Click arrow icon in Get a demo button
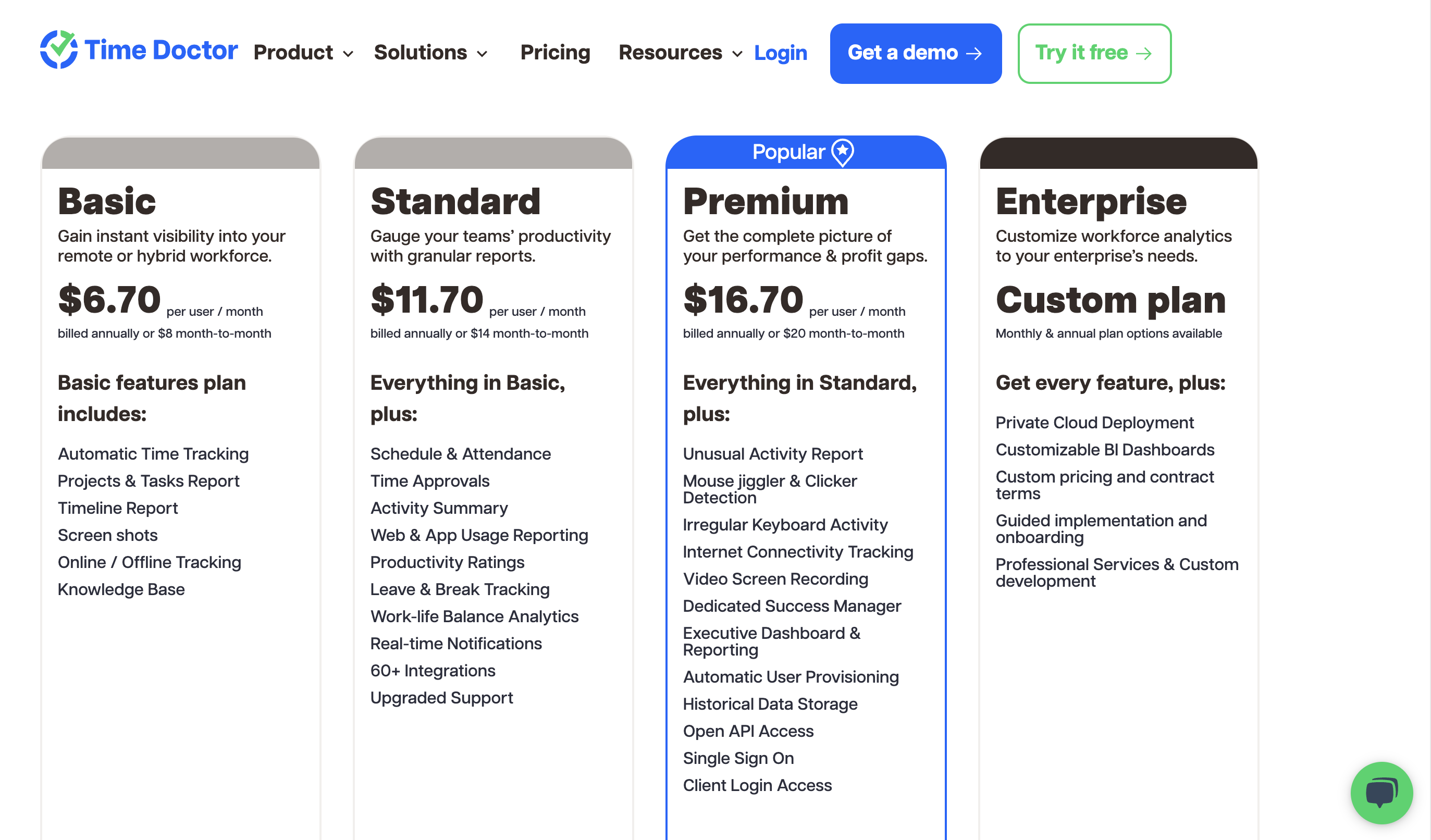 coord(974,53)
